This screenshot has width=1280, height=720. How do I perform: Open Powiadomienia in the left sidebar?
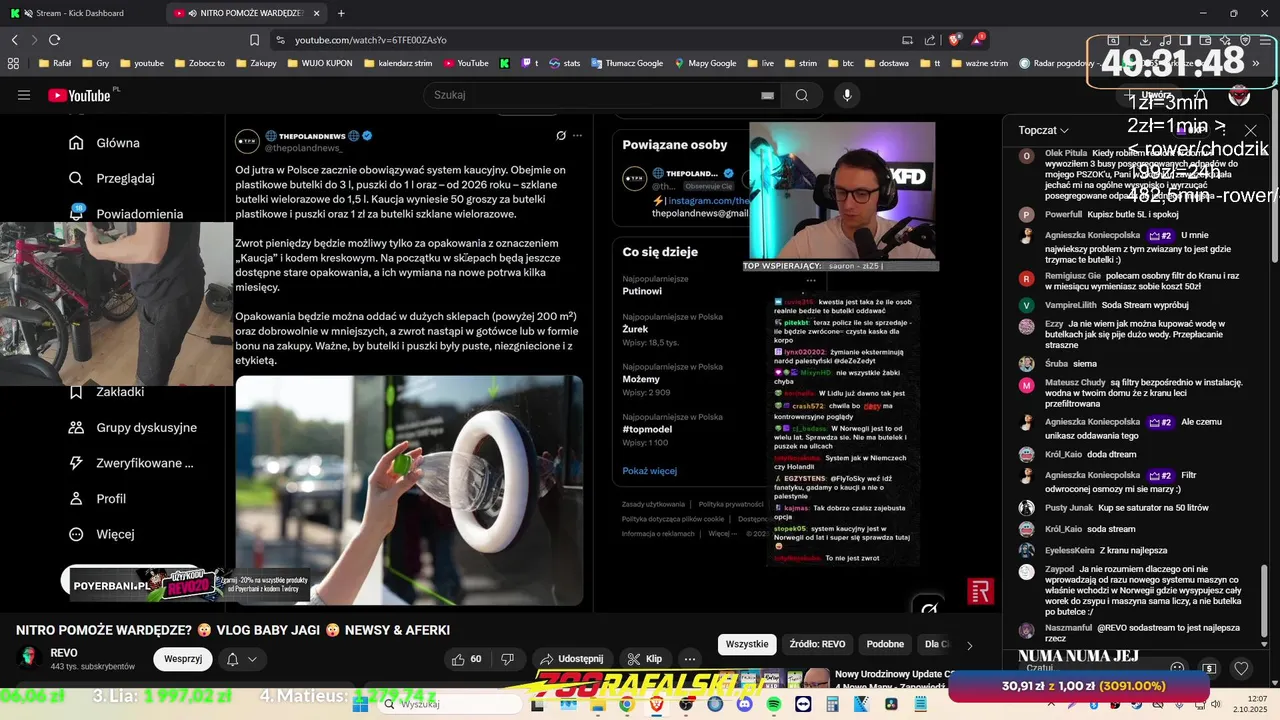(126, 214)
